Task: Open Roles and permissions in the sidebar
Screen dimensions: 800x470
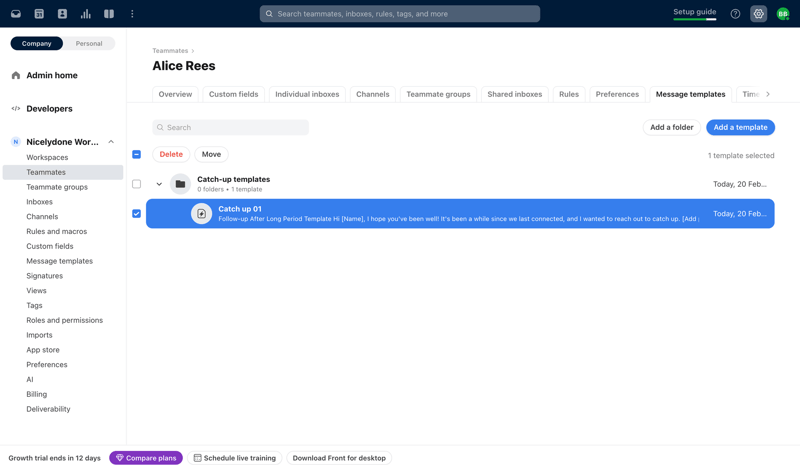Action: click(64, 320)
